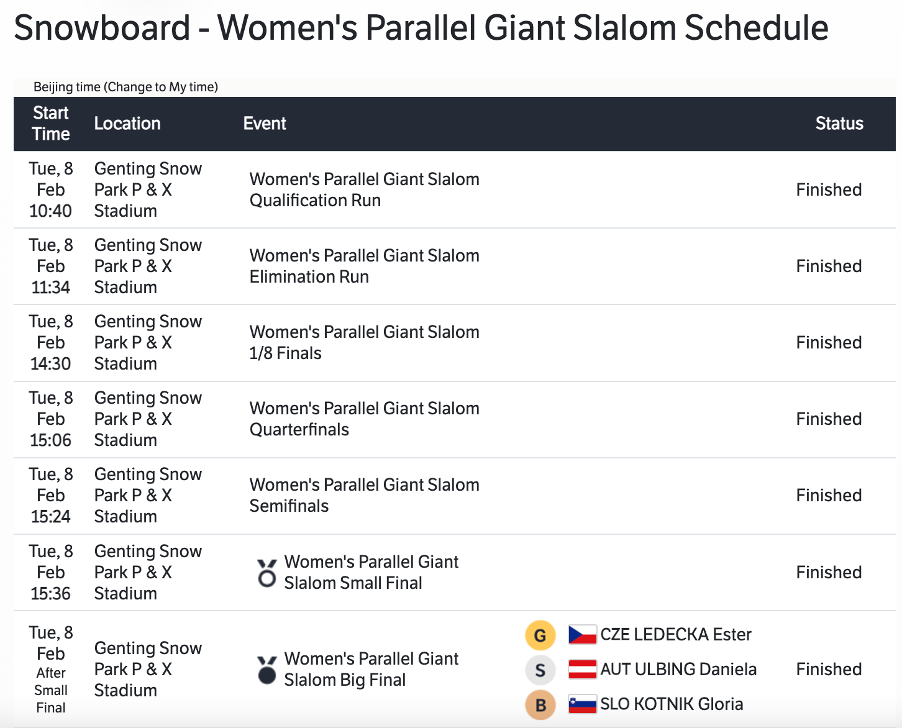Screen dimensions: 902x728
Task: Click the Austrian flag beside ULBING Daniela
Action: click(x=582, y=669)
